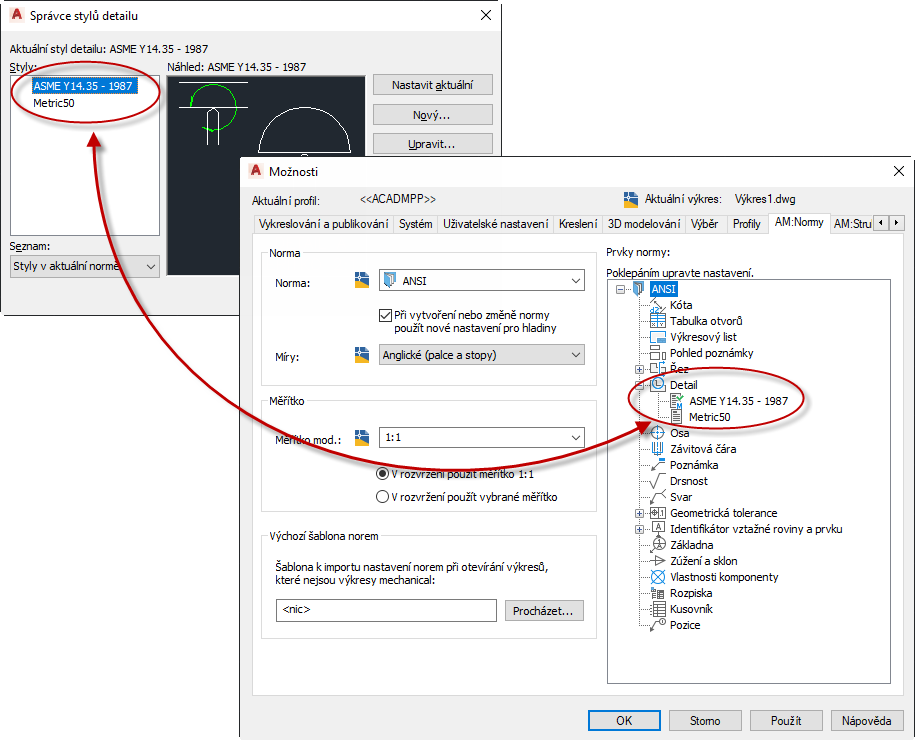Click the Výkresový list icon
This screenshot has width=915, height=740.
(x=658, y=337)
